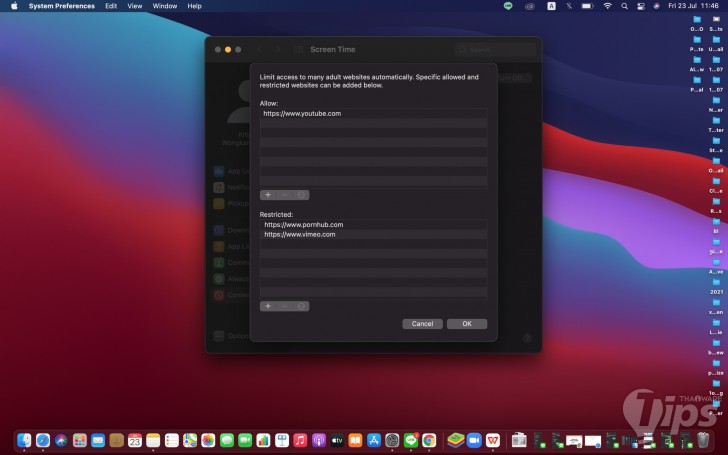Open Messages from the Dock

pos(227,440)
